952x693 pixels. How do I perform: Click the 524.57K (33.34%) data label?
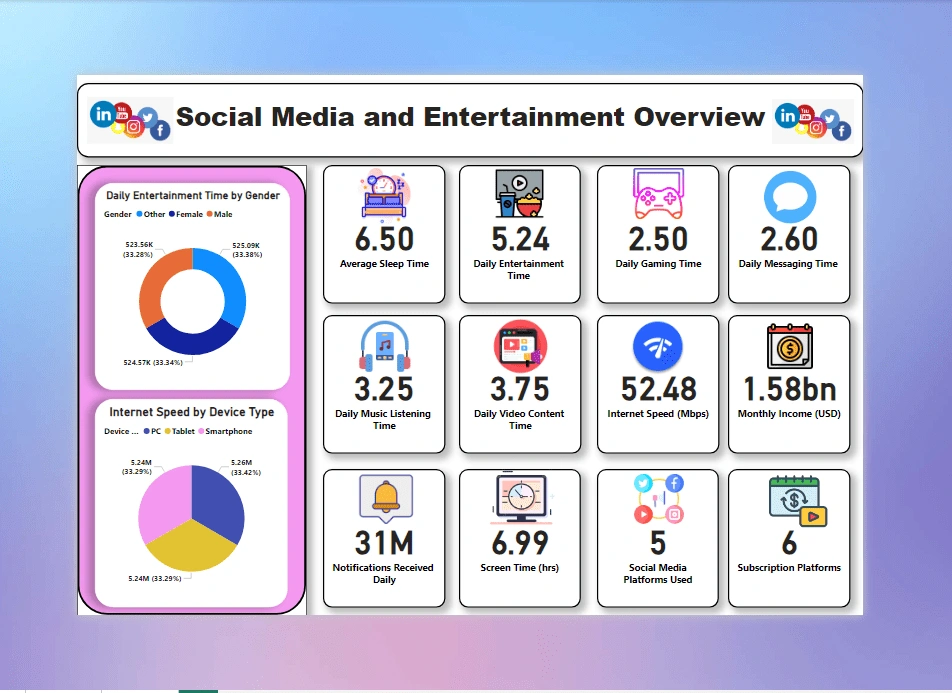click(153, 363)
